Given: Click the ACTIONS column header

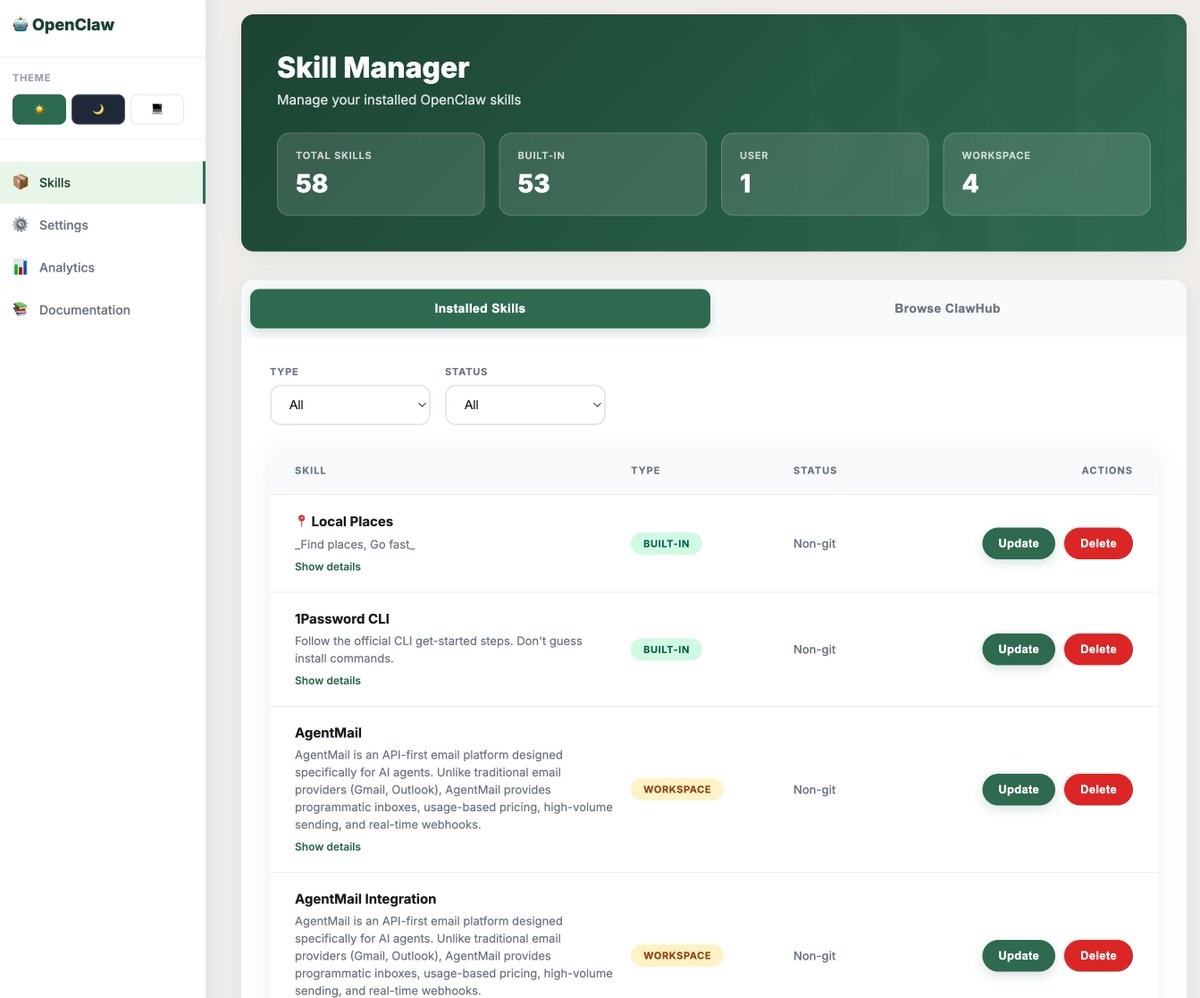Looking at the screenshot, I should [1107, 470].
